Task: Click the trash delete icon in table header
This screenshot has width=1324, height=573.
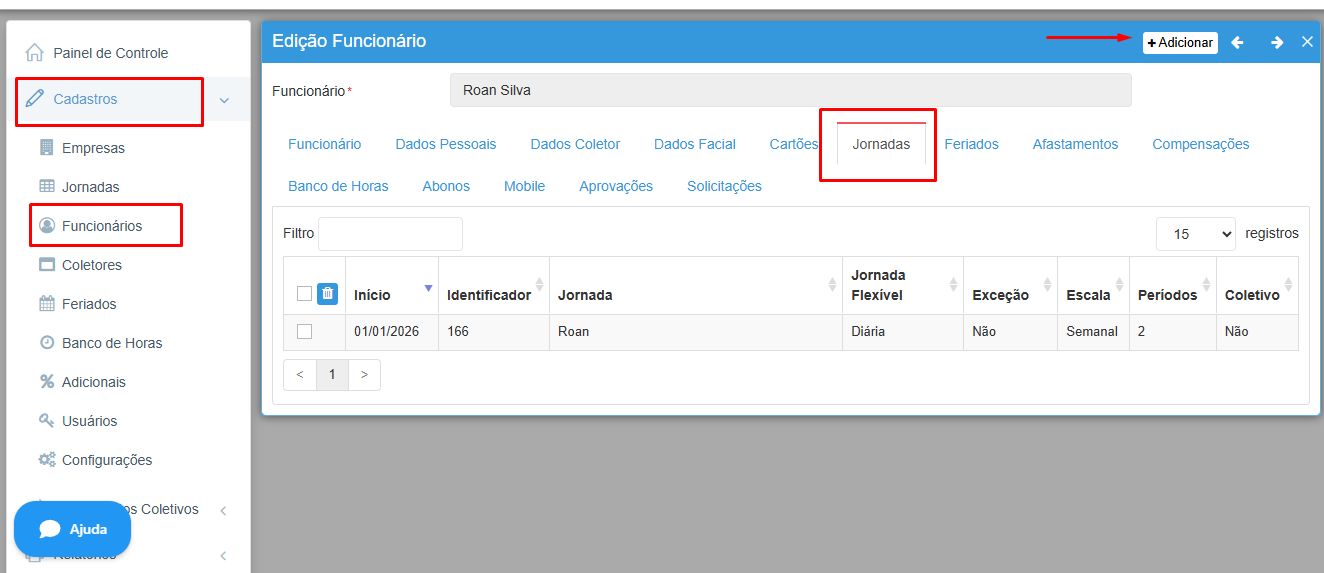Action: pyautogui.click(x=327, y=293)
